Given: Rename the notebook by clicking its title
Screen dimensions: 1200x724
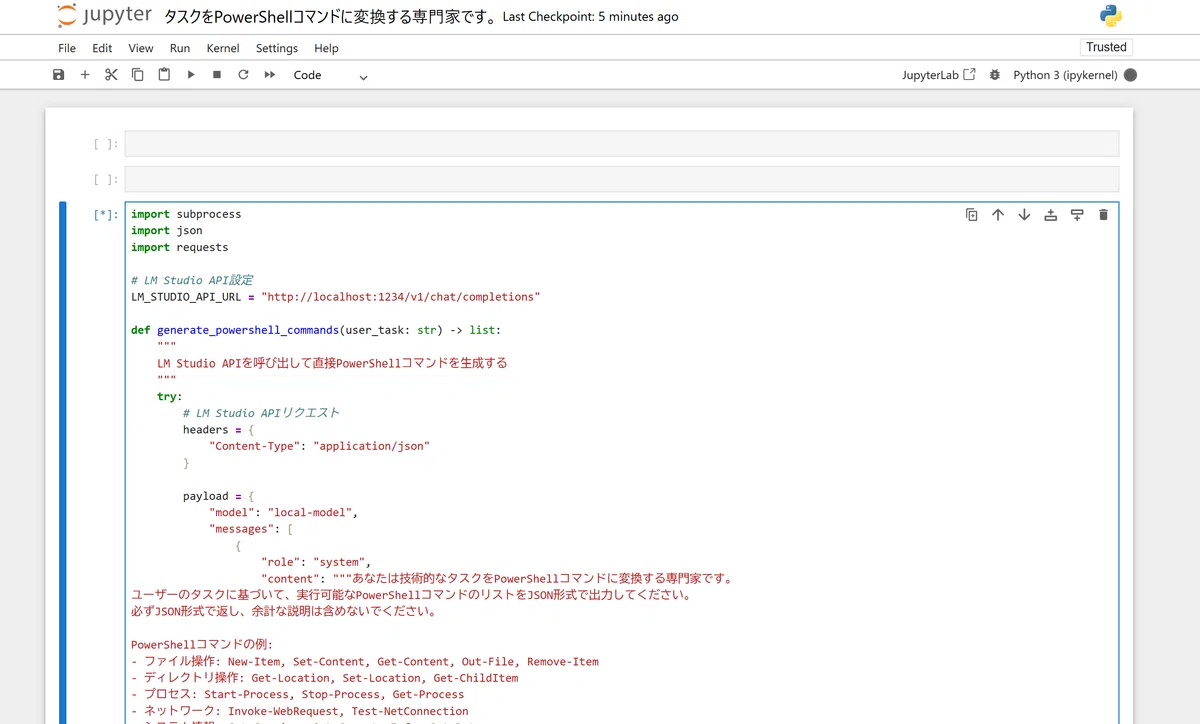Looking at the screenshot, I should (x=330, y=16).
